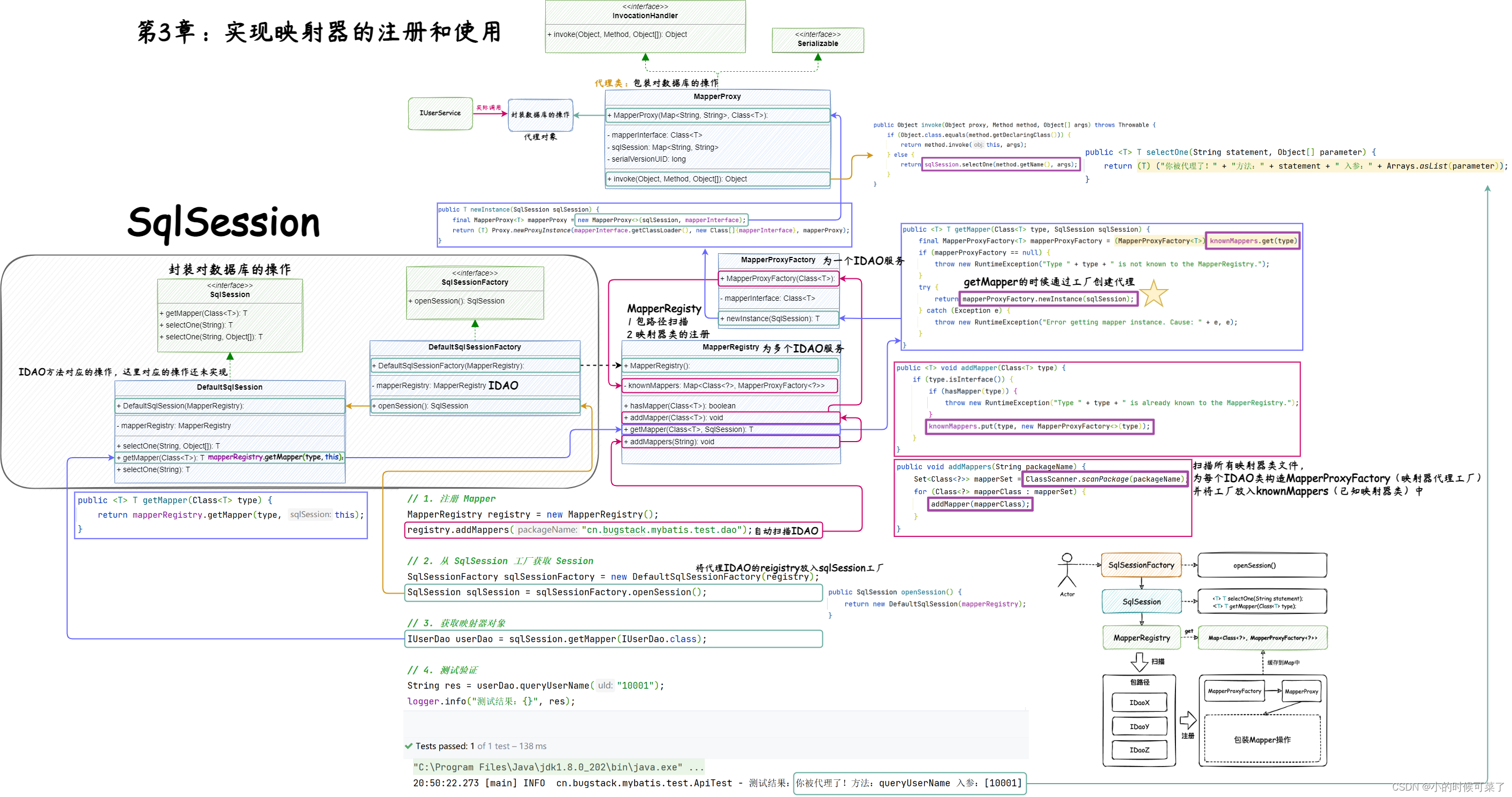Click MapperProxyFactory(Class<T>) constructor row
The width and height of the screenshot is (1512, 797).
click(x=779, y=278)
